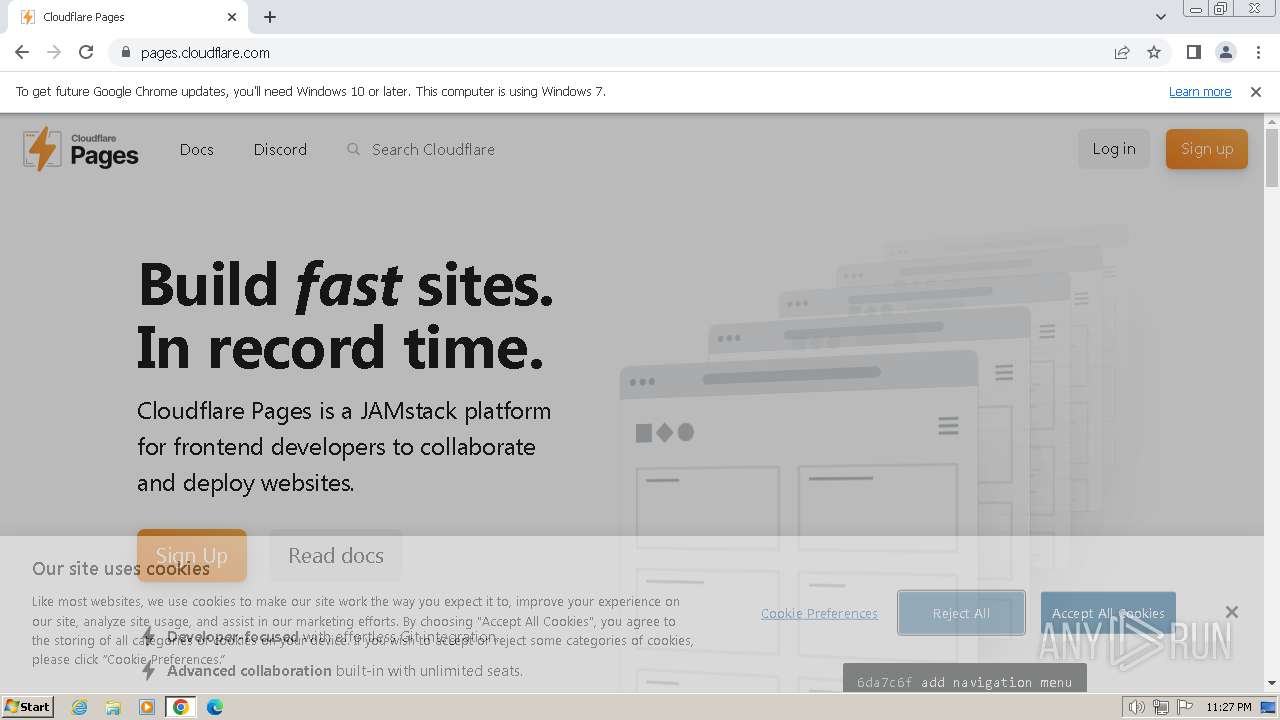View site security lock information

125,52
